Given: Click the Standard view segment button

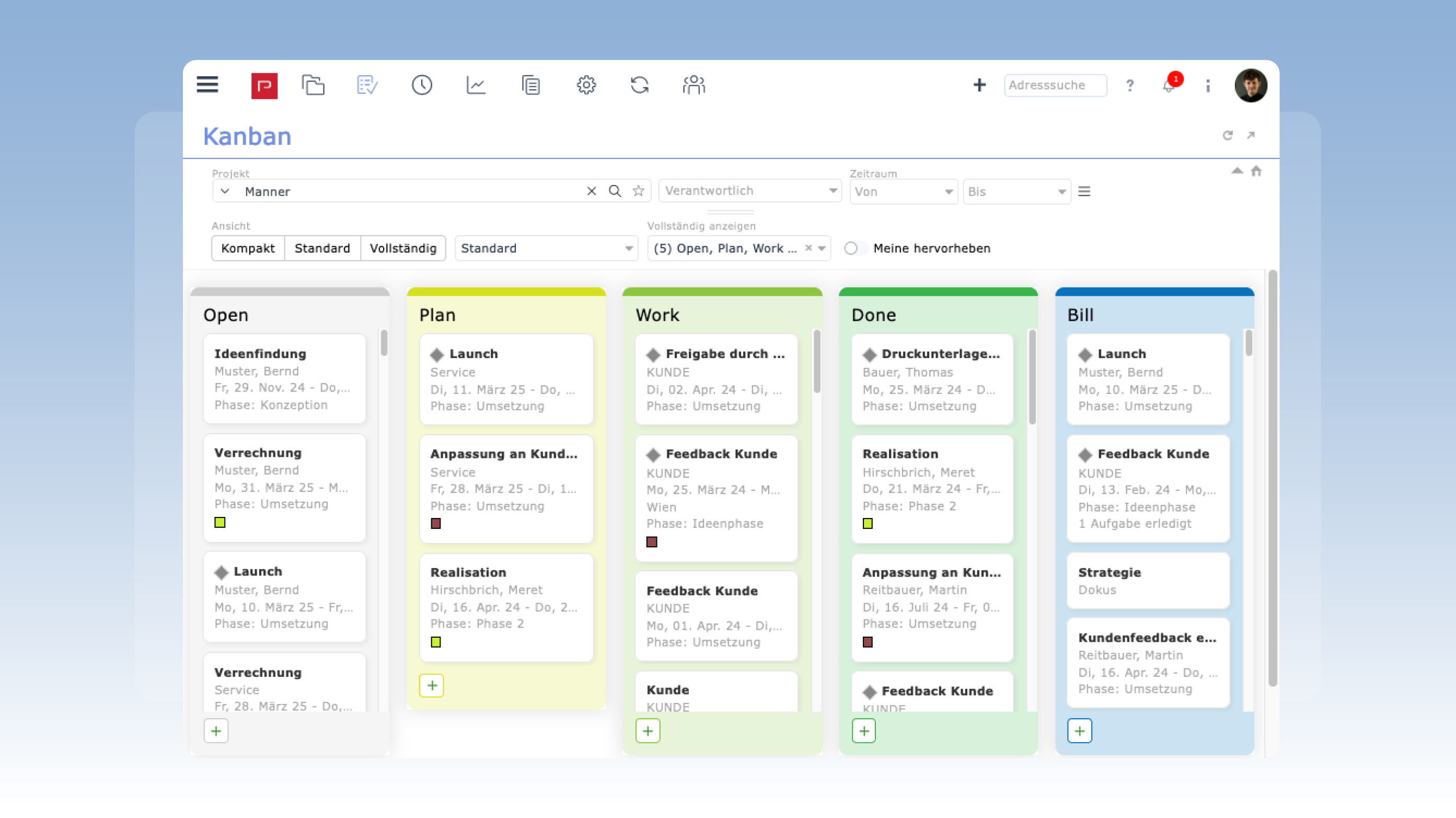Looking at the screenshot, I should [322, 248].
